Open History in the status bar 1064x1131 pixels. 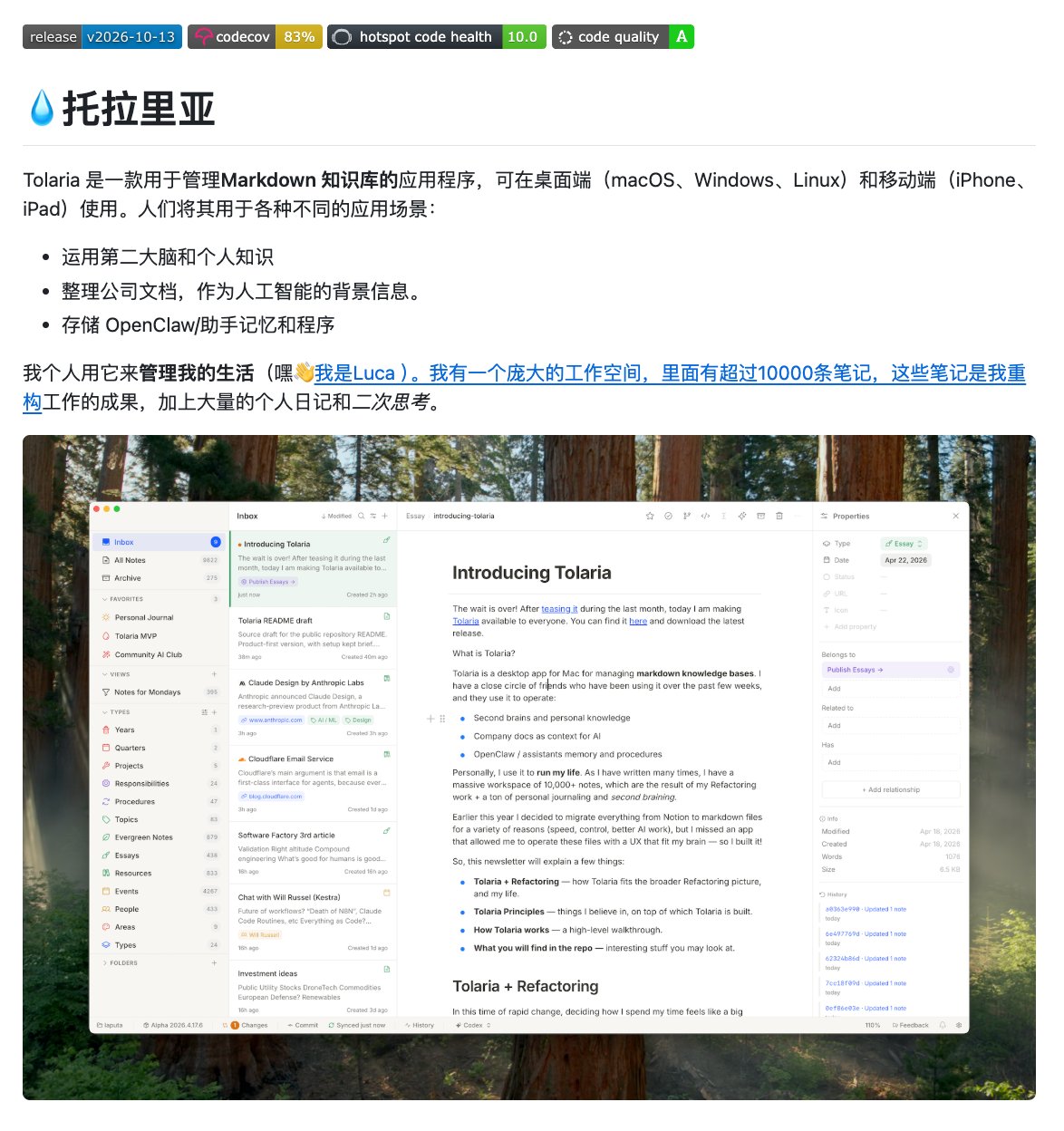(420, 1025)
